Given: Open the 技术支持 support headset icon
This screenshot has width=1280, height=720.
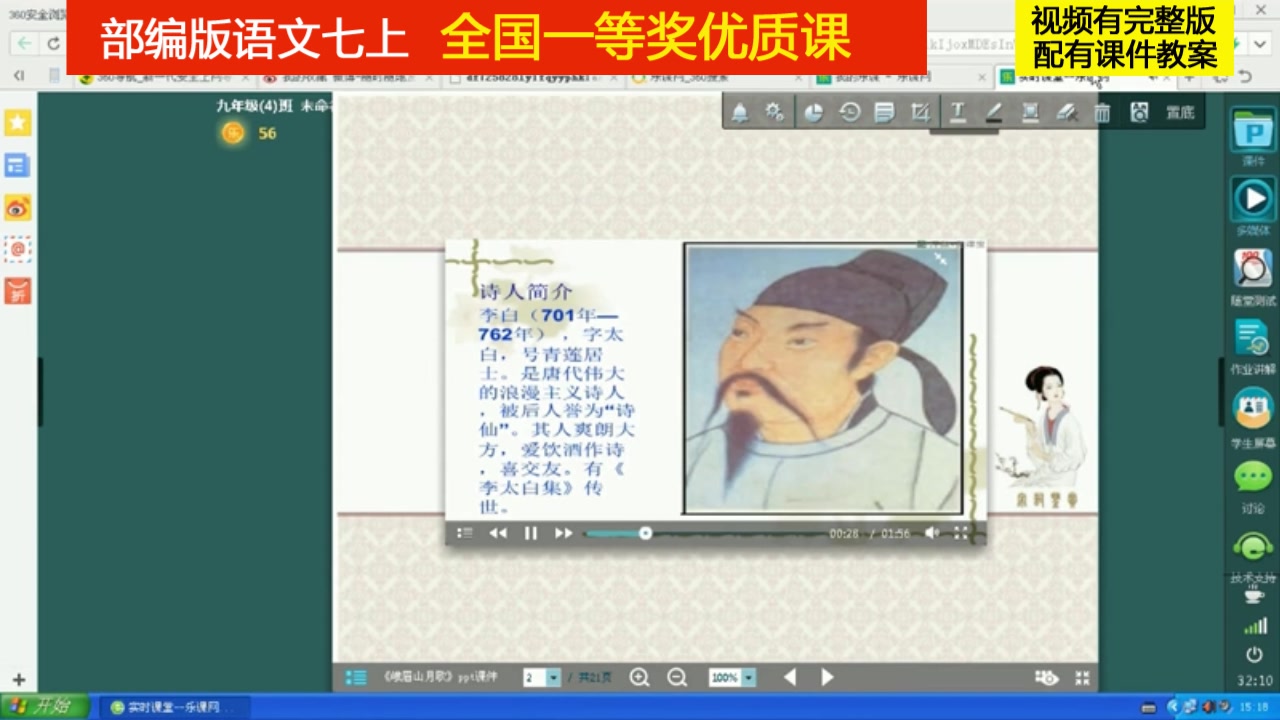Looking at the screenshot, I should pos(1253,547).
